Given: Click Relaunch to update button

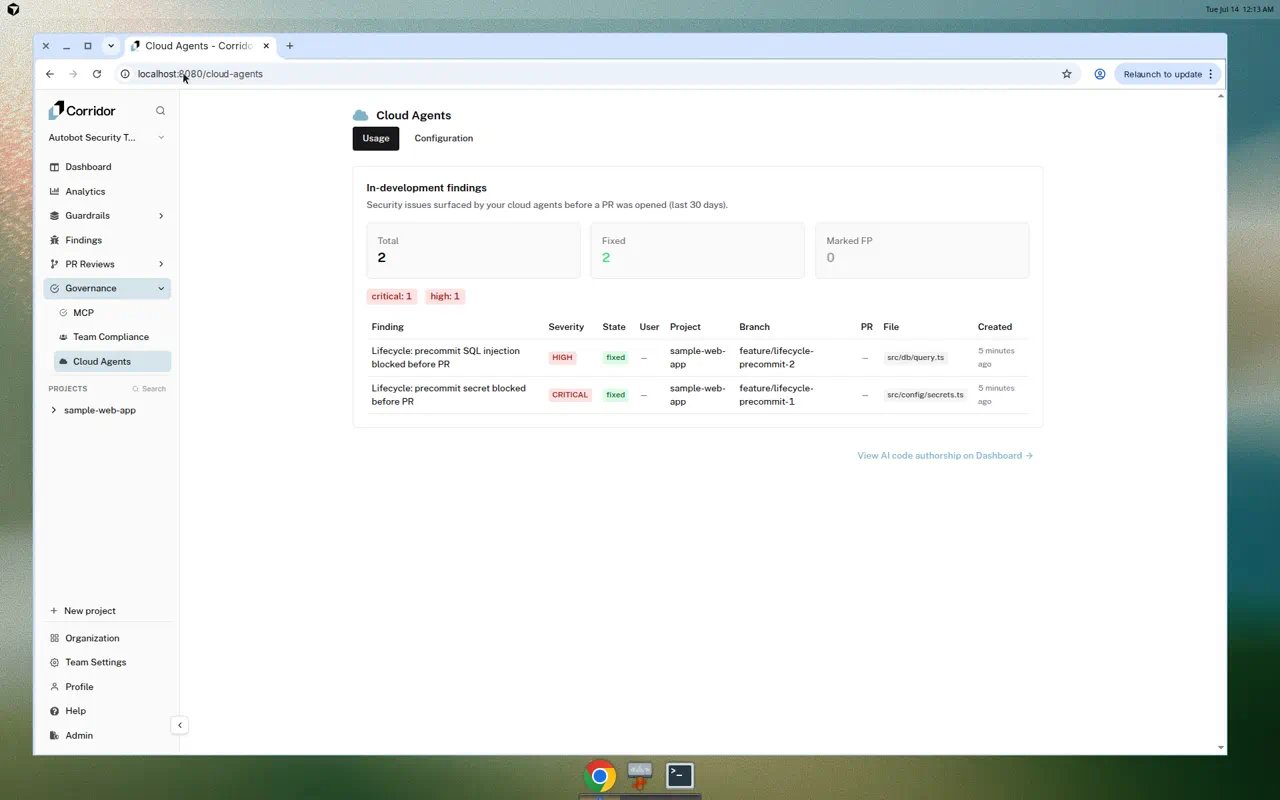Looking at the screenshot, I should click(1167, 74).
